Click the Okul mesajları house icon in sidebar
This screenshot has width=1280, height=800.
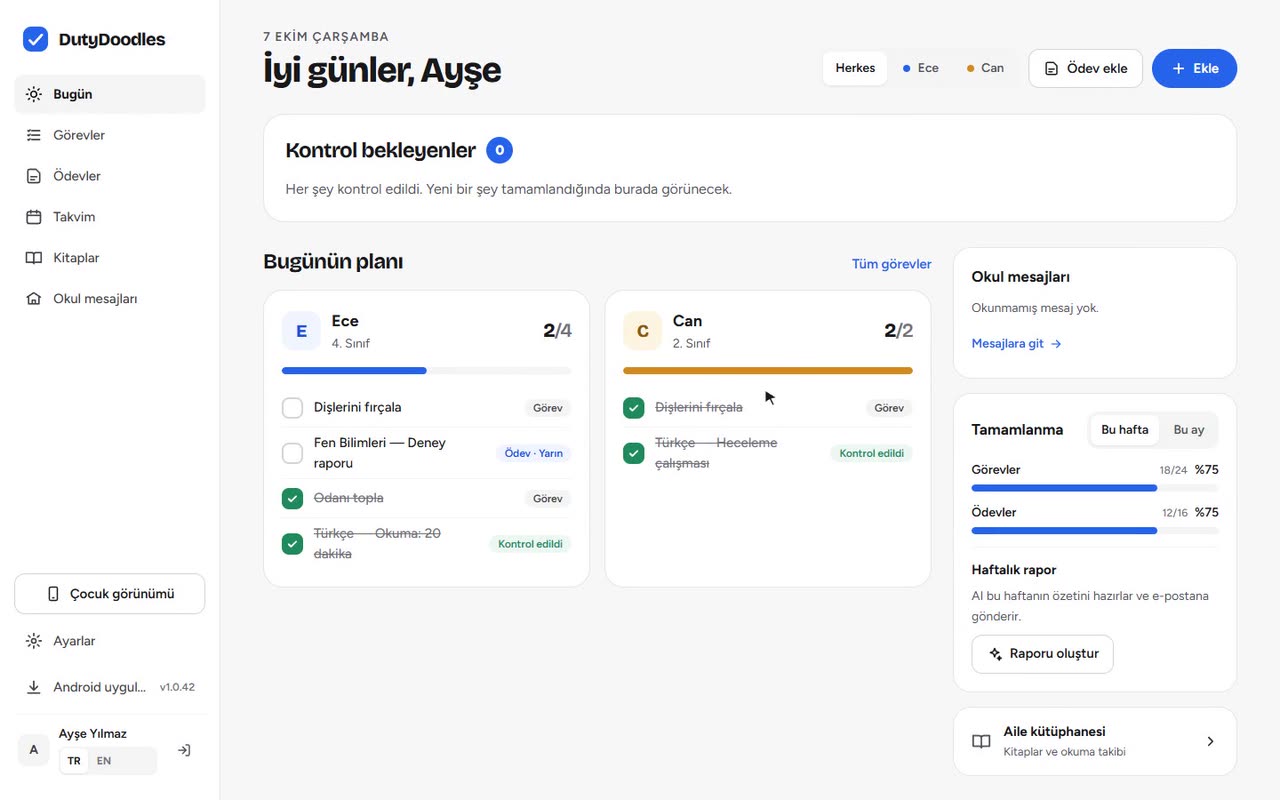(x=34, y=299)
